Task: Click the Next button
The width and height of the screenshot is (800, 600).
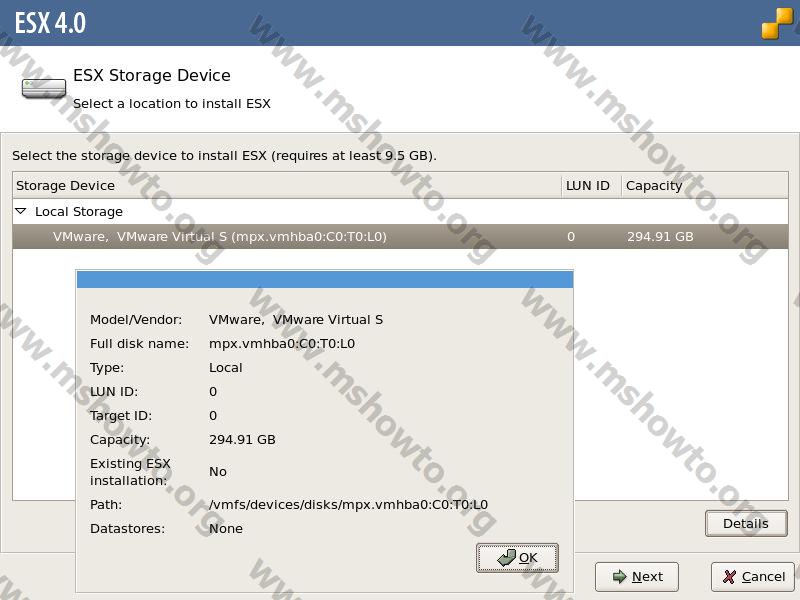Action: pyautogui.click(x=637, y=577)
